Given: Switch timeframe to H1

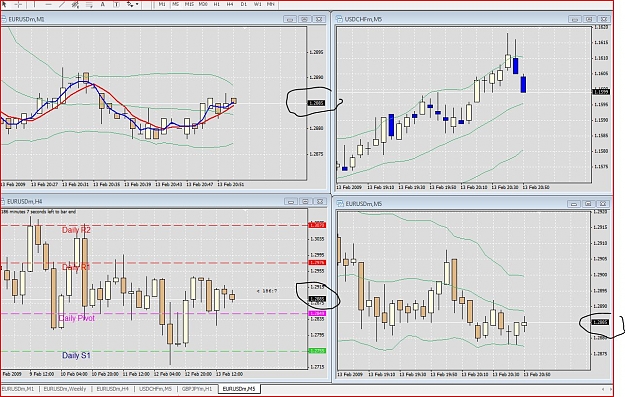Looking at the screenshot, I should click(216, 4).
